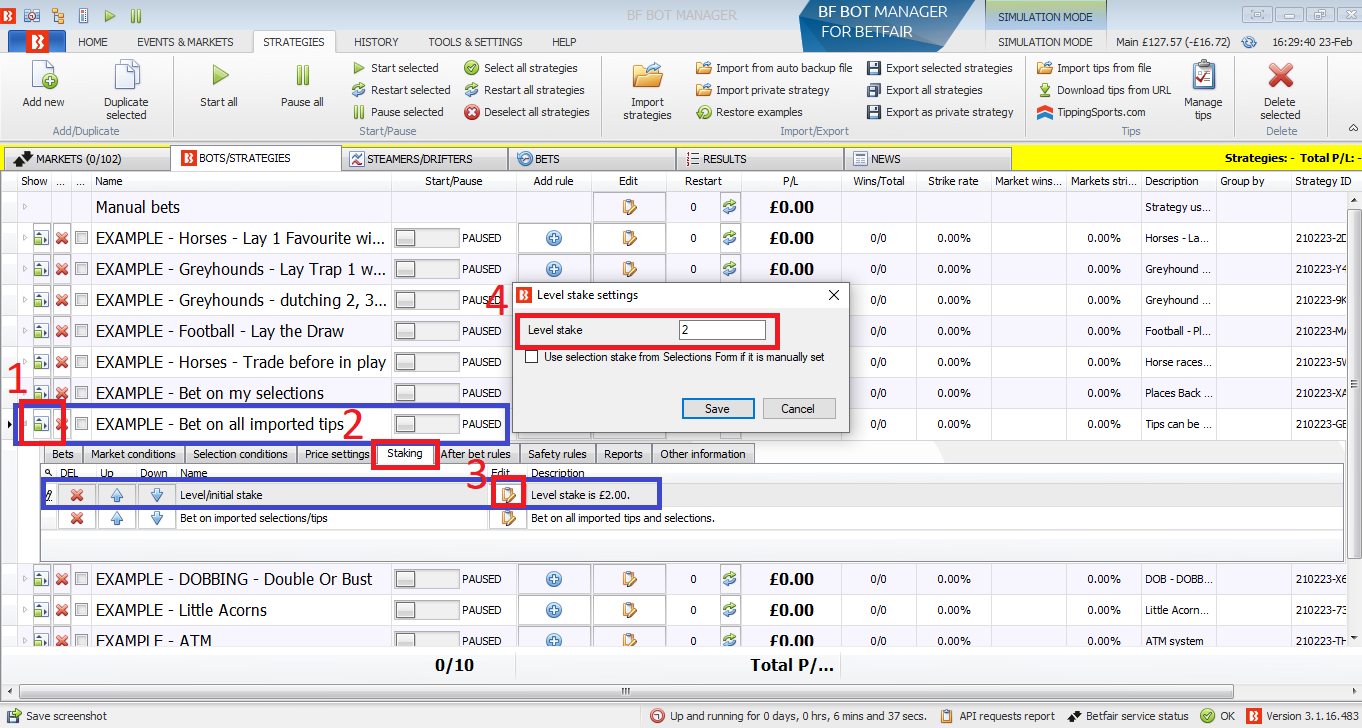The height and width of the screenshot is (728, 1362).
Task: Tick checkbox for Little Acorns strategy
Action: [x=82, y=611]
